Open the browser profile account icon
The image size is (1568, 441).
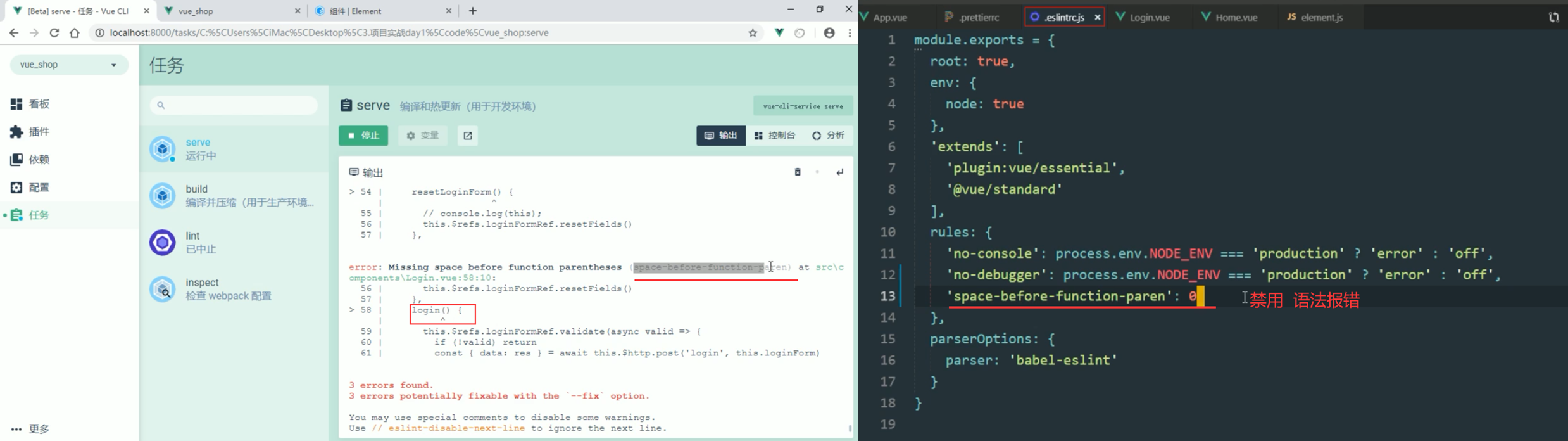[829, 33]
